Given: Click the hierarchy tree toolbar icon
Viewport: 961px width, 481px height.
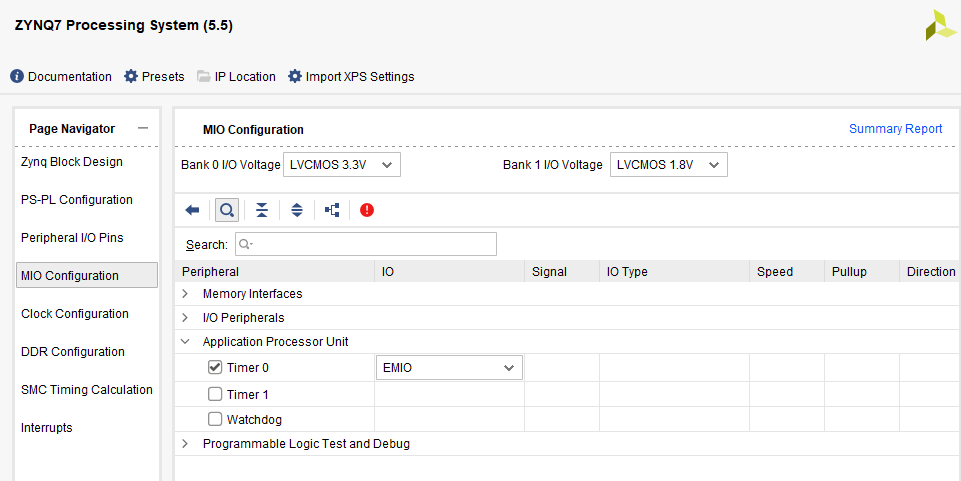Looking at the screenshot, I should pyautogui.click(x=332, y=210).
